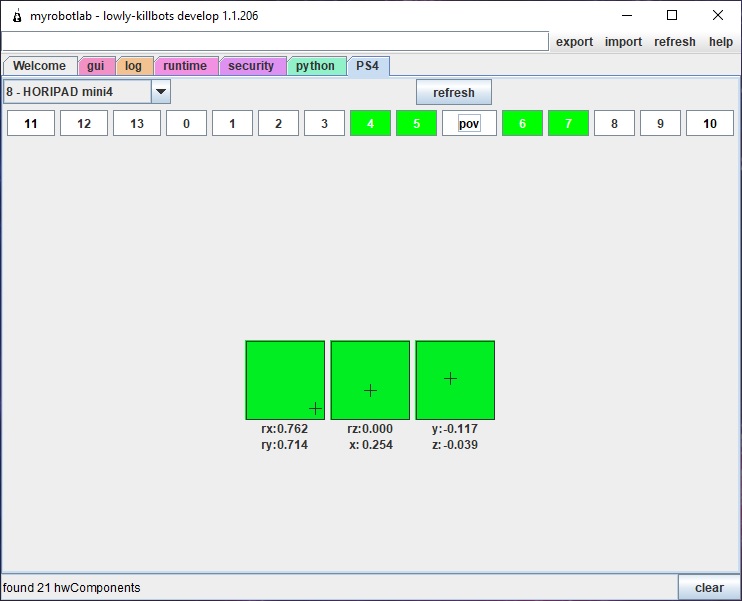Click top-right refresh menu item
This screenshot has width=742, height=601.
coord(675,42)
